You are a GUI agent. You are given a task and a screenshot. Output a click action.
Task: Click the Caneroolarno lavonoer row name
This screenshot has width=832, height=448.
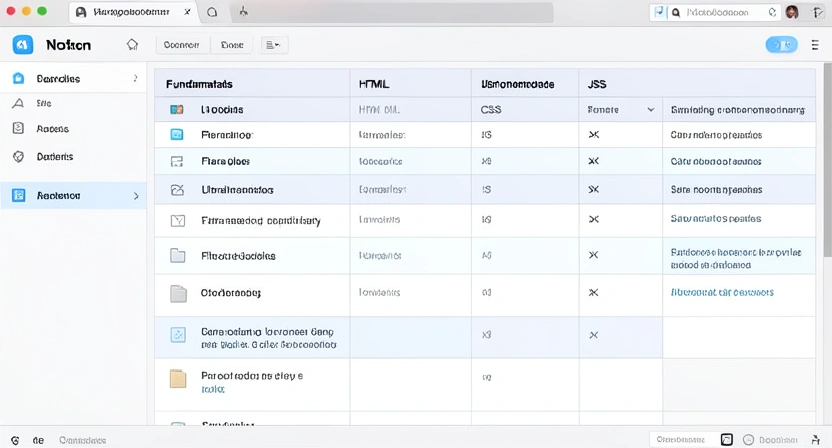point(268,338)
